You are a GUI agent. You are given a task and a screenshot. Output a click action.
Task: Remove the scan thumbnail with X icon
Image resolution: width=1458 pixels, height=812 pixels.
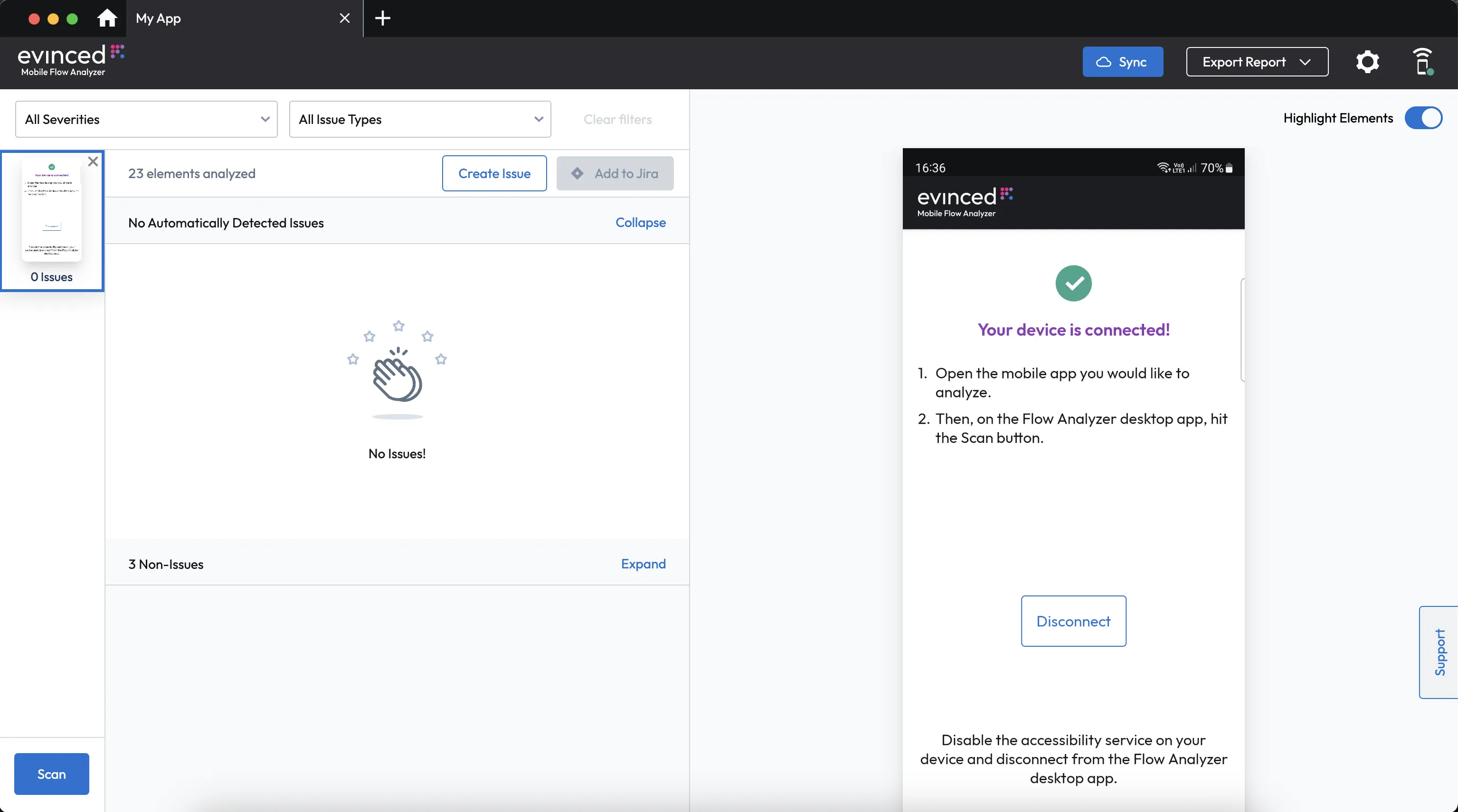click(x=94, y=161)
